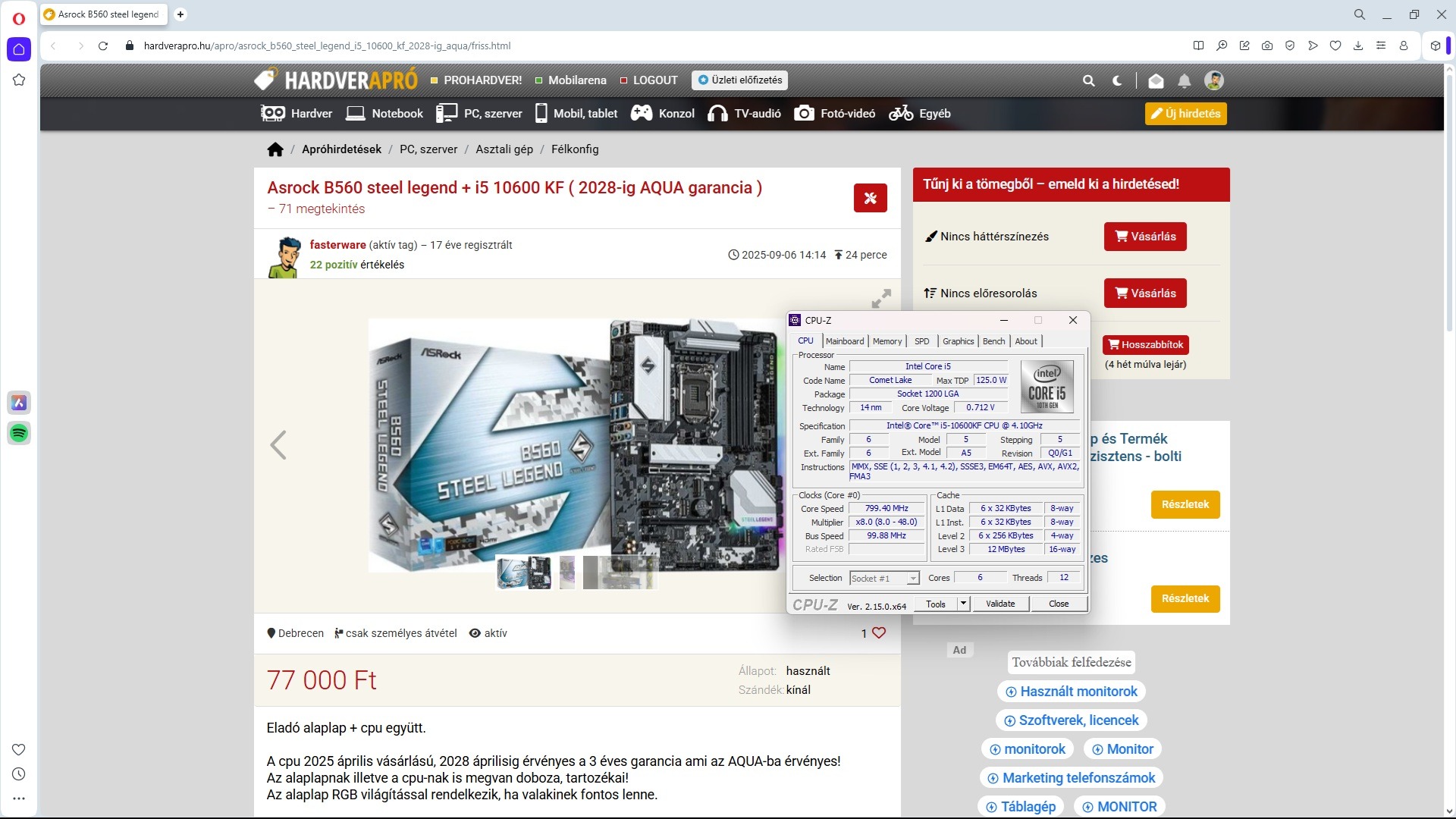Reload the page in browser toolbar
1456x819 pixels.
point(103,45)
